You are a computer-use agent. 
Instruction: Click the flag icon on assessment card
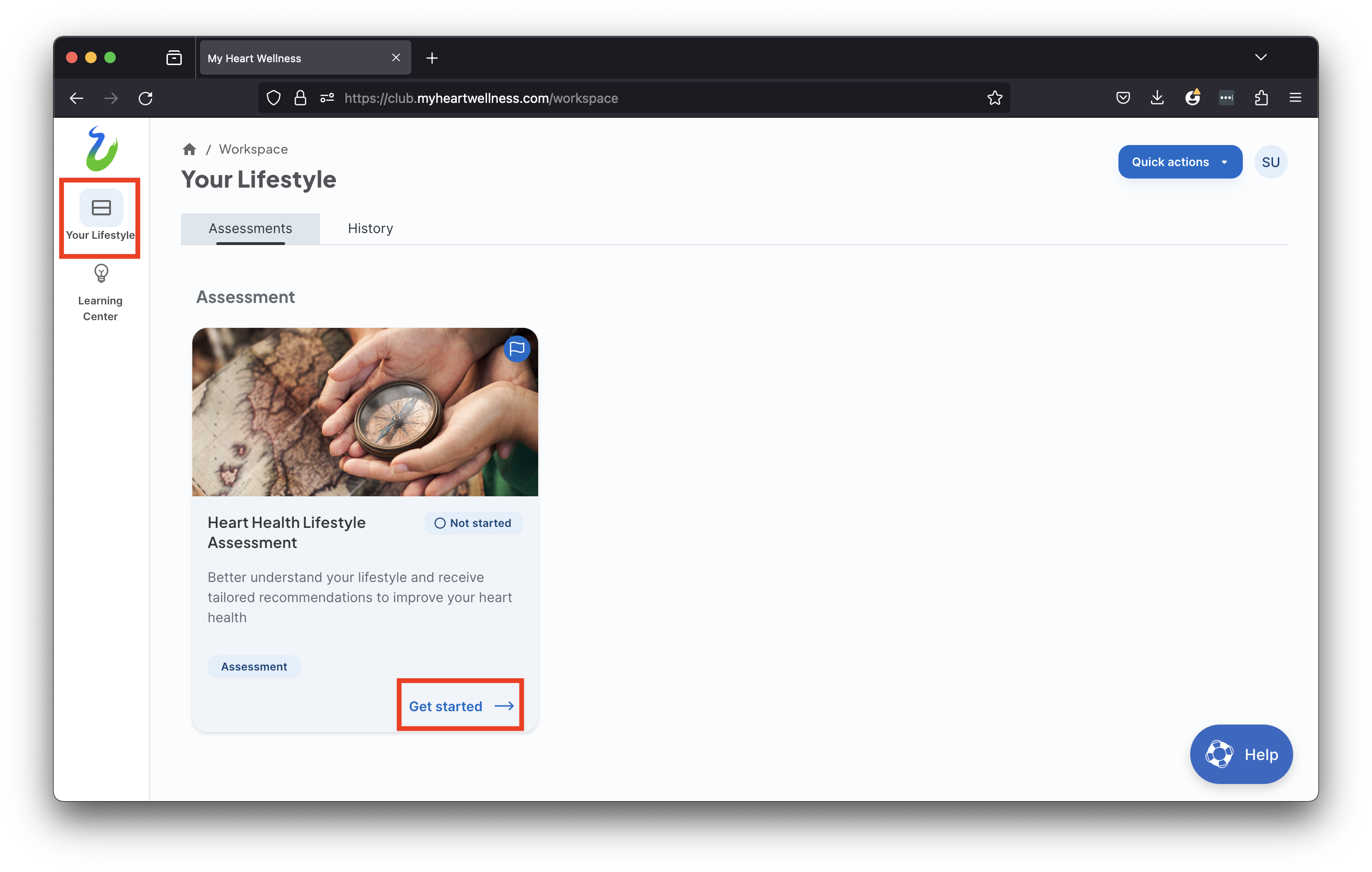(x=516, y=349)
